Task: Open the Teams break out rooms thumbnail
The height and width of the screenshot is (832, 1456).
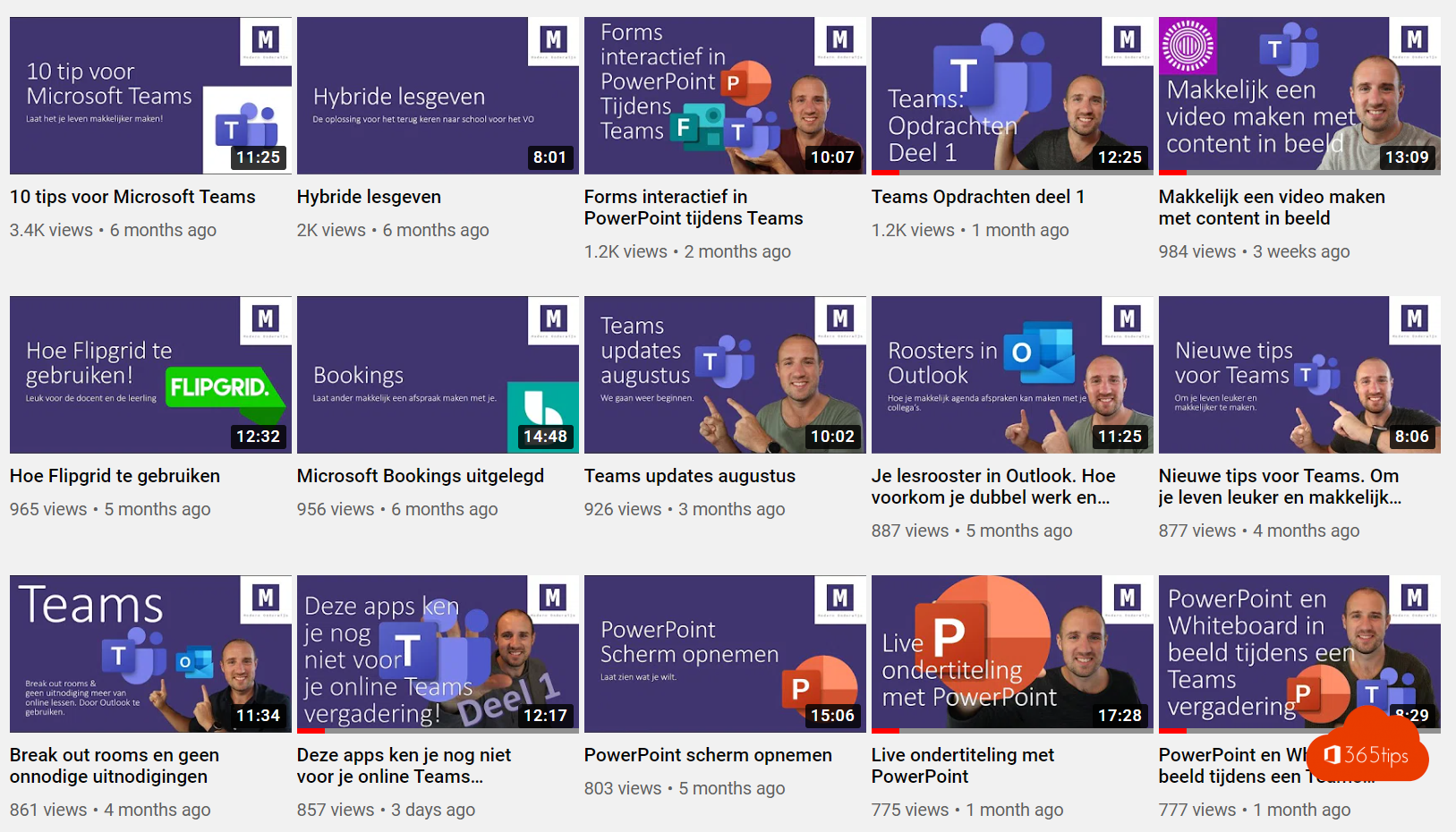Action: pos(150,654)
